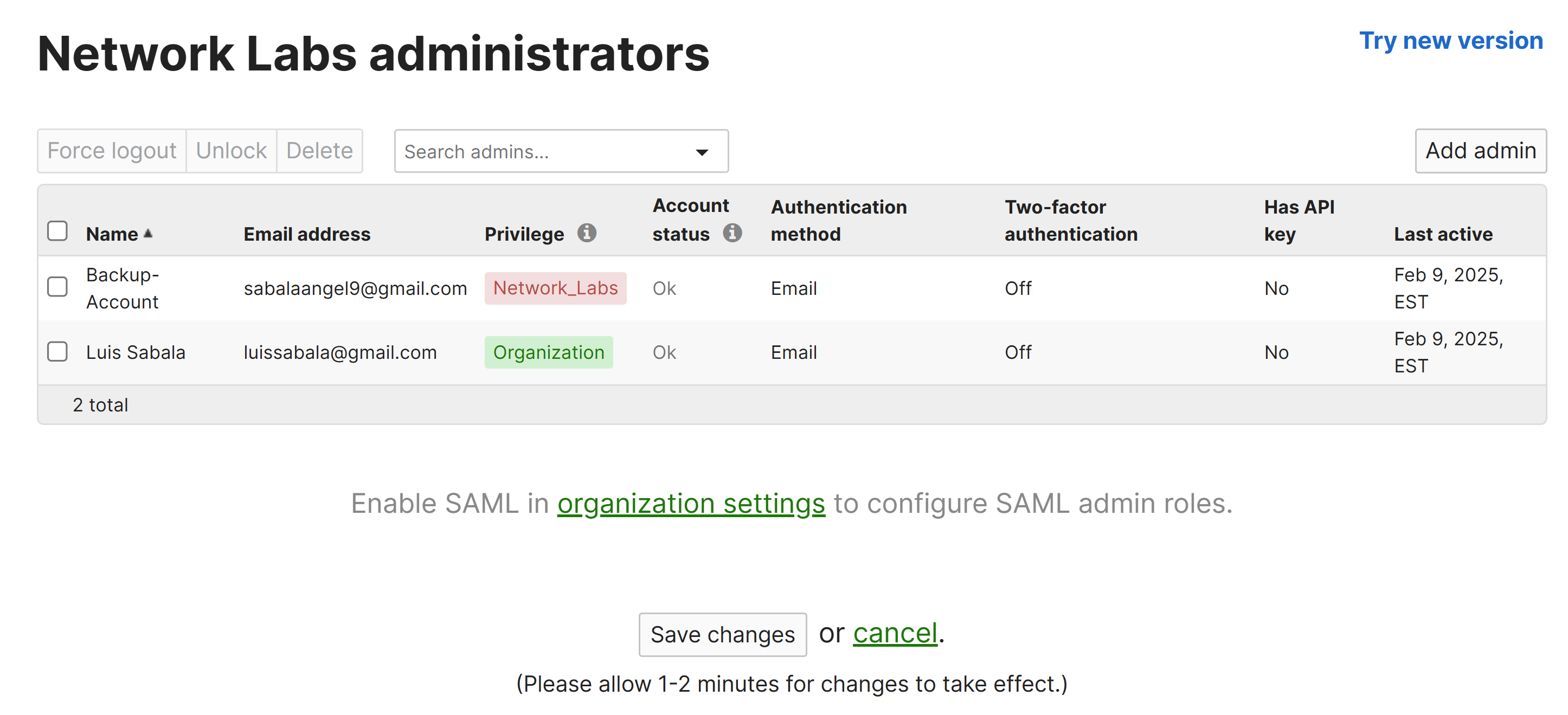The height and width of the screenshot is (715, 1568).
Task: Click the Add admin button
Action: [x=1480, y=151]
